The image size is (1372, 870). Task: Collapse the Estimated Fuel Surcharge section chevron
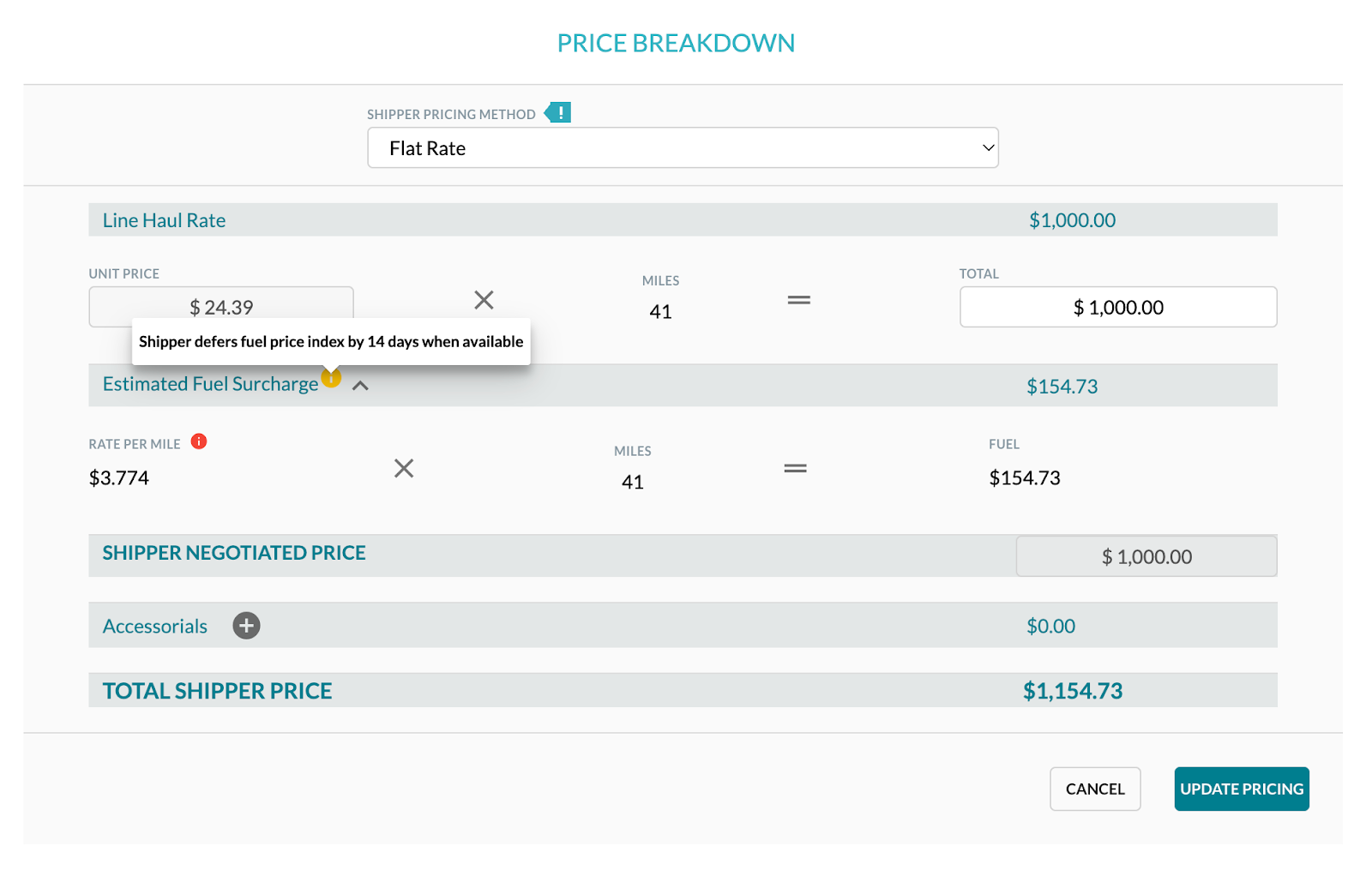pyautogui.click(x=360, y=386)
